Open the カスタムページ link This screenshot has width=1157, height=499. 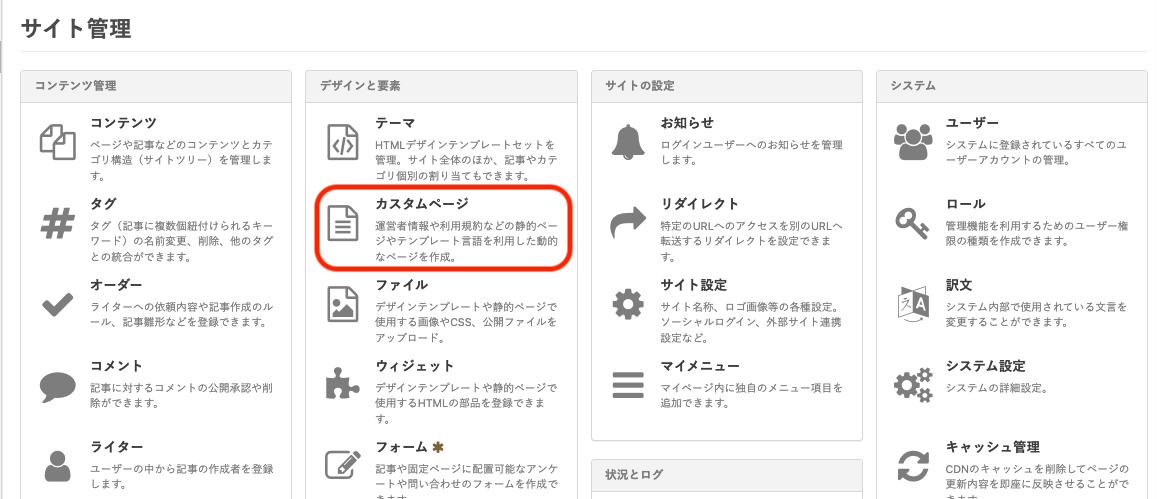coord(415,204)
